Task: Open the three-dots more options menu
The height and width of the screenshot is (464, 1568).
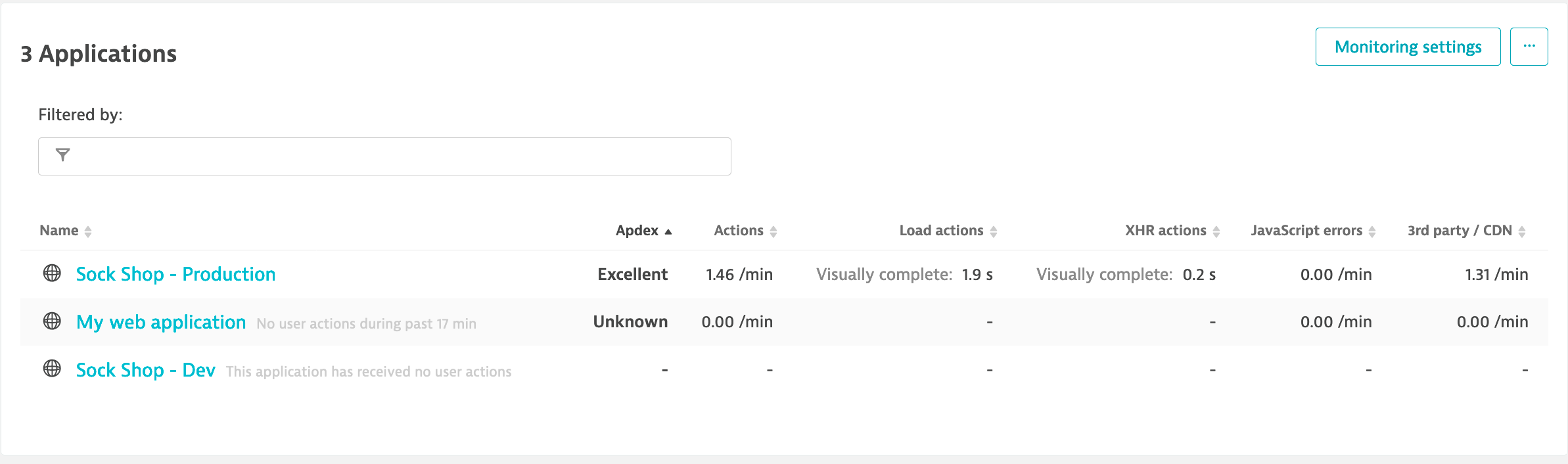Action: point(1529,47)
